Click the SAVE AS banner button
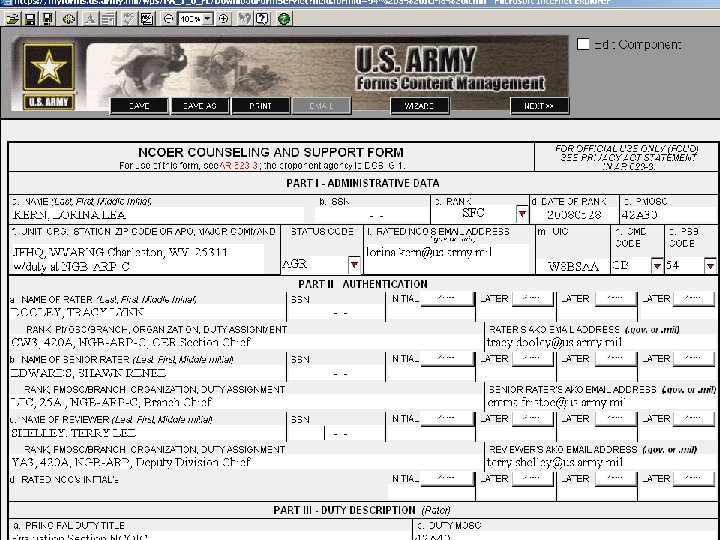 pyautogui.click(x=200, y=106)
